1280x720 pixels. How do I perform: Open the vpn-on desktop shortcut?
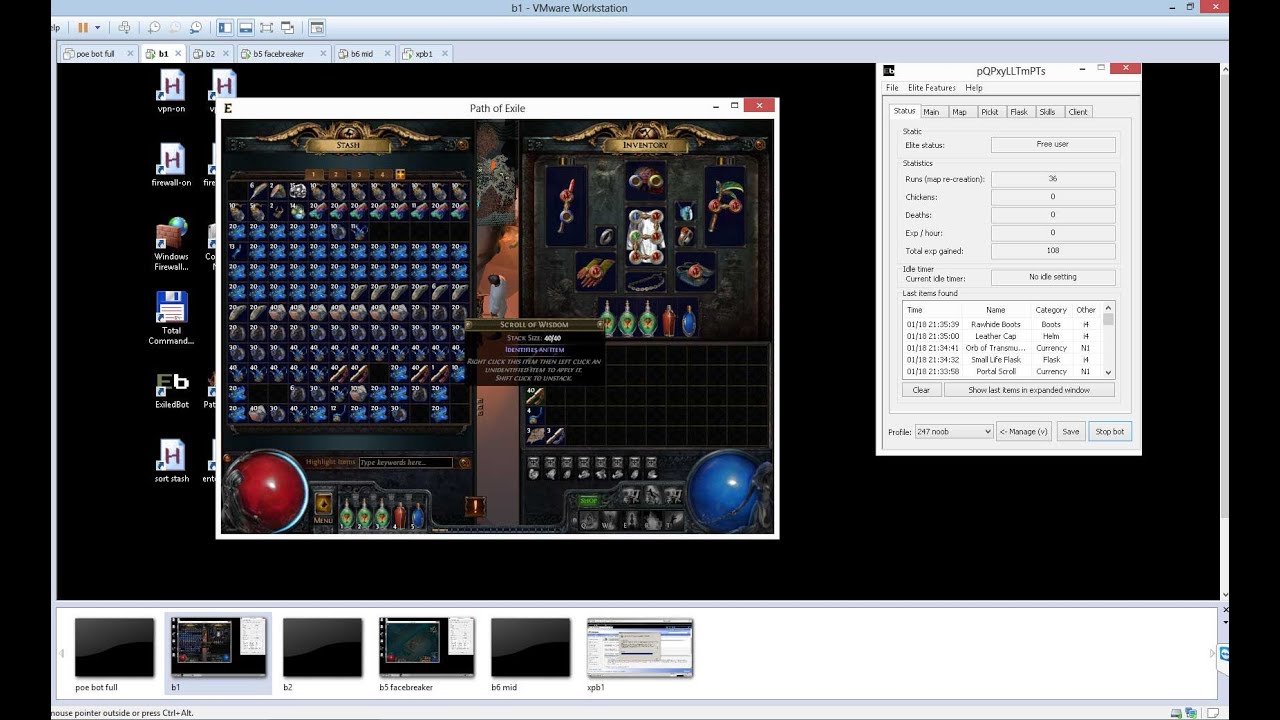click(x=171, y=92)
